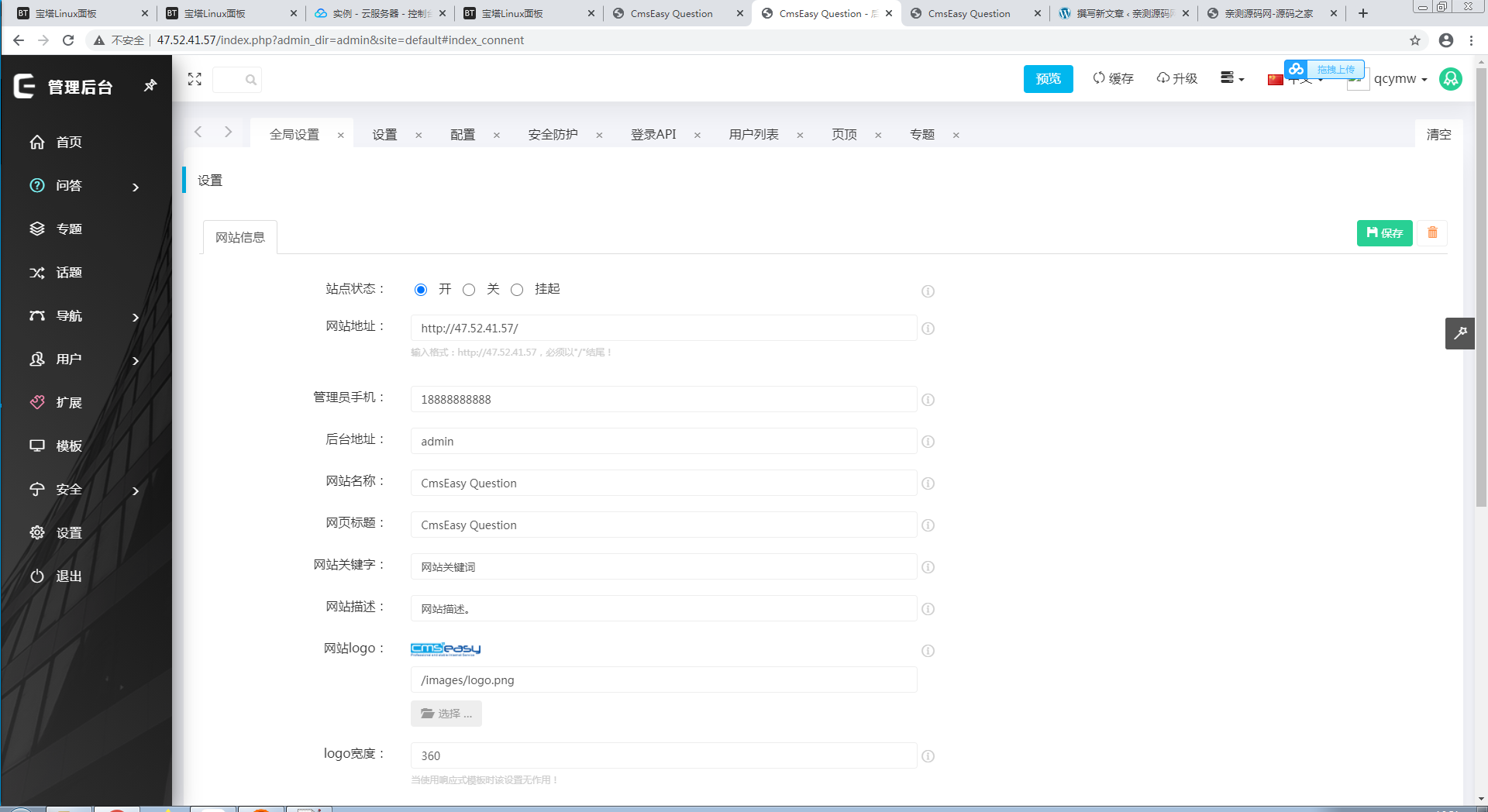Click the green user avatar icon
Viewport: 1488px width, 812px height.
[1451, 78]
